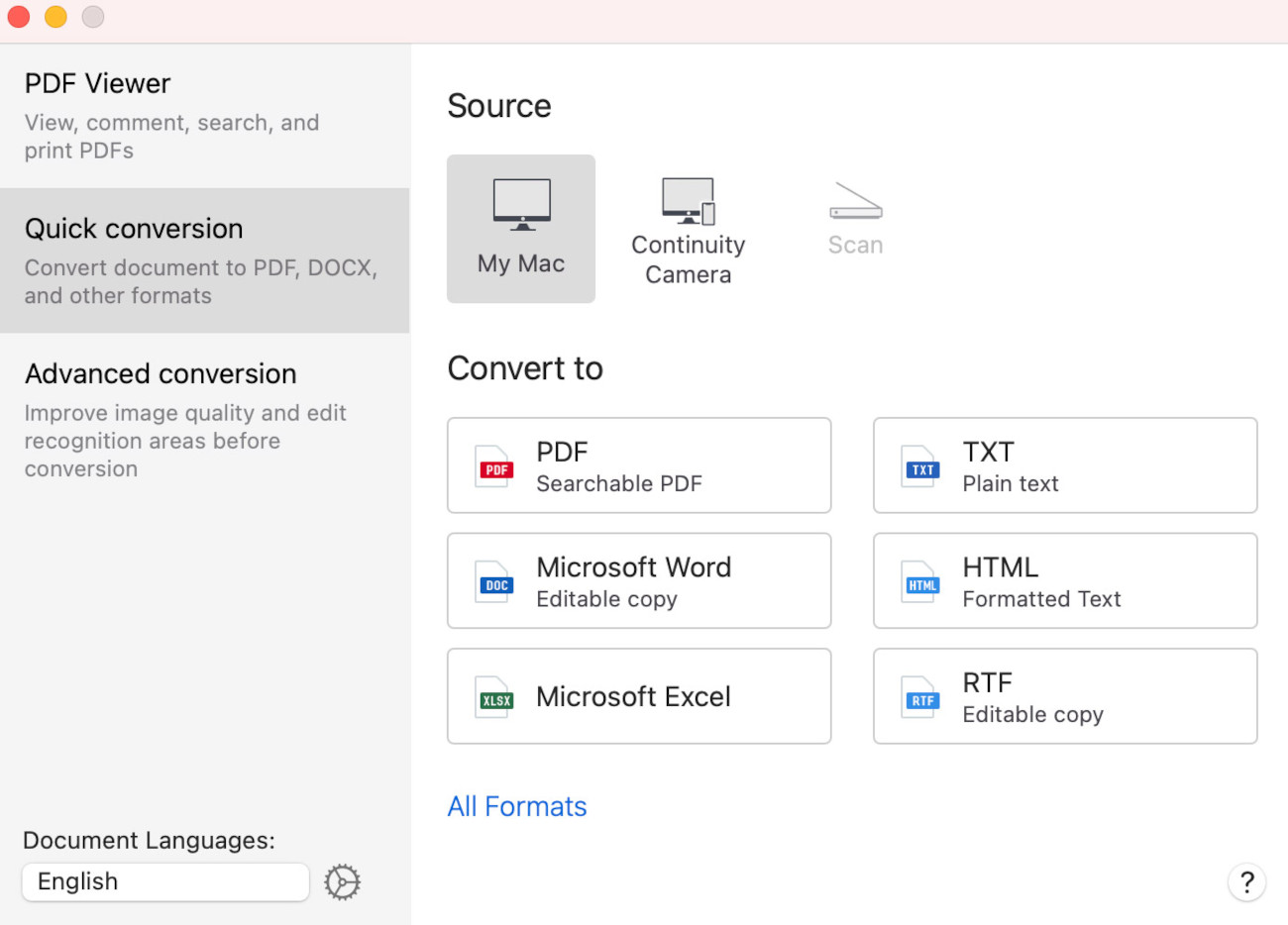Viewport: 1288px width, 925px height.
Task: Click the Document Languages label
Action: click(149, 840)
